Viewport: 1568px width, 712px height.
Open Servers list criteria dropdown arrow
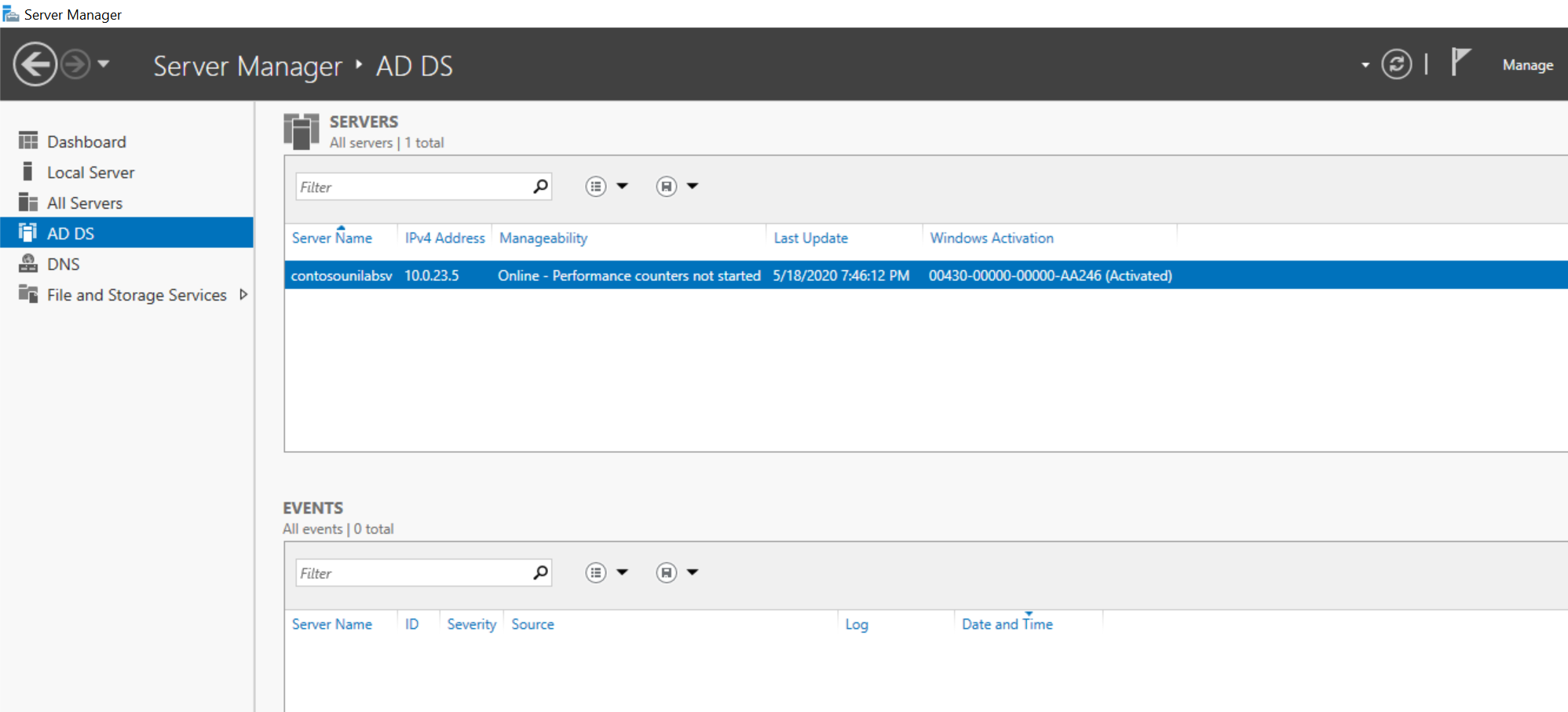623,186
